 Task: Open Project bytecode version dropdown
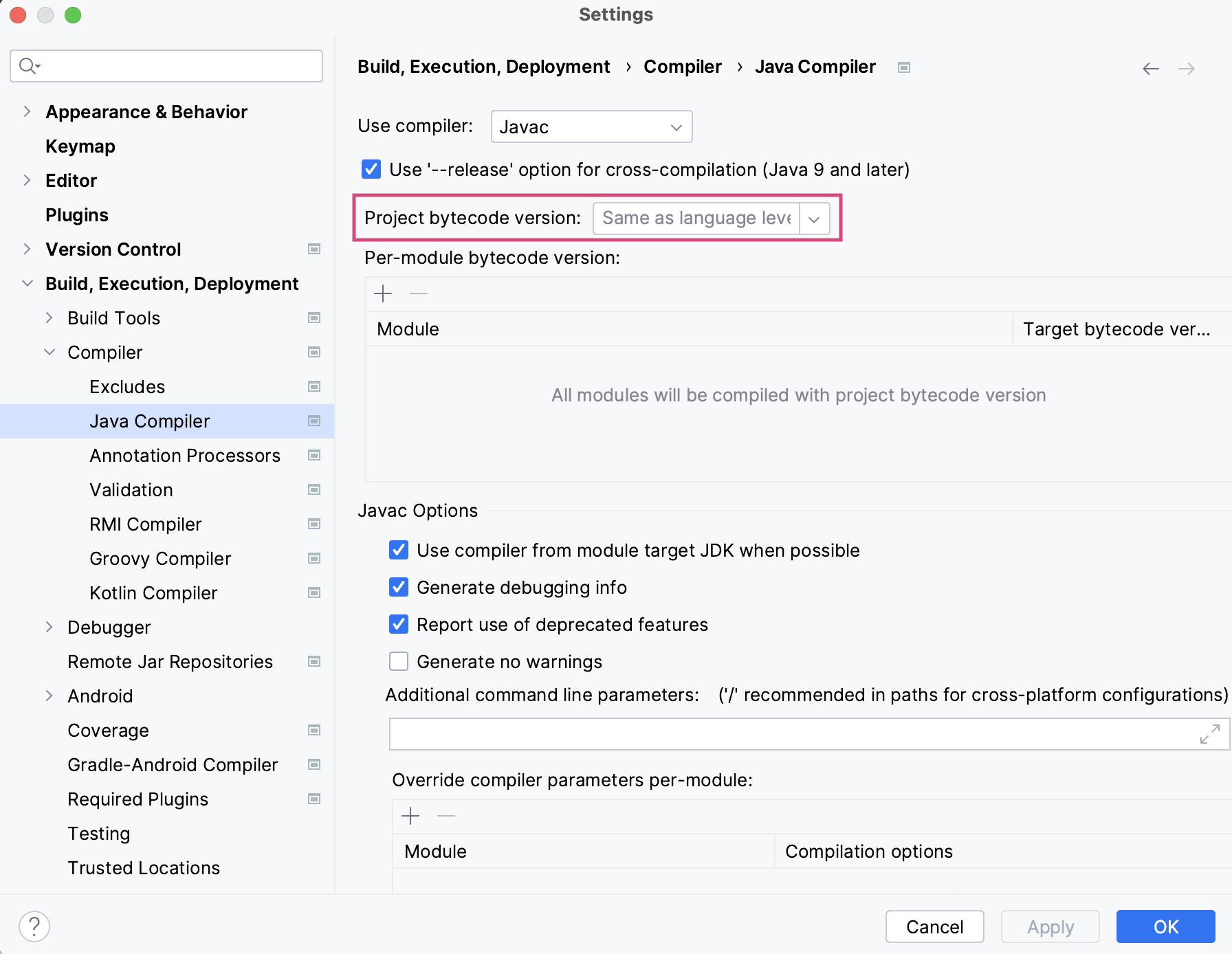click(815, 219)
